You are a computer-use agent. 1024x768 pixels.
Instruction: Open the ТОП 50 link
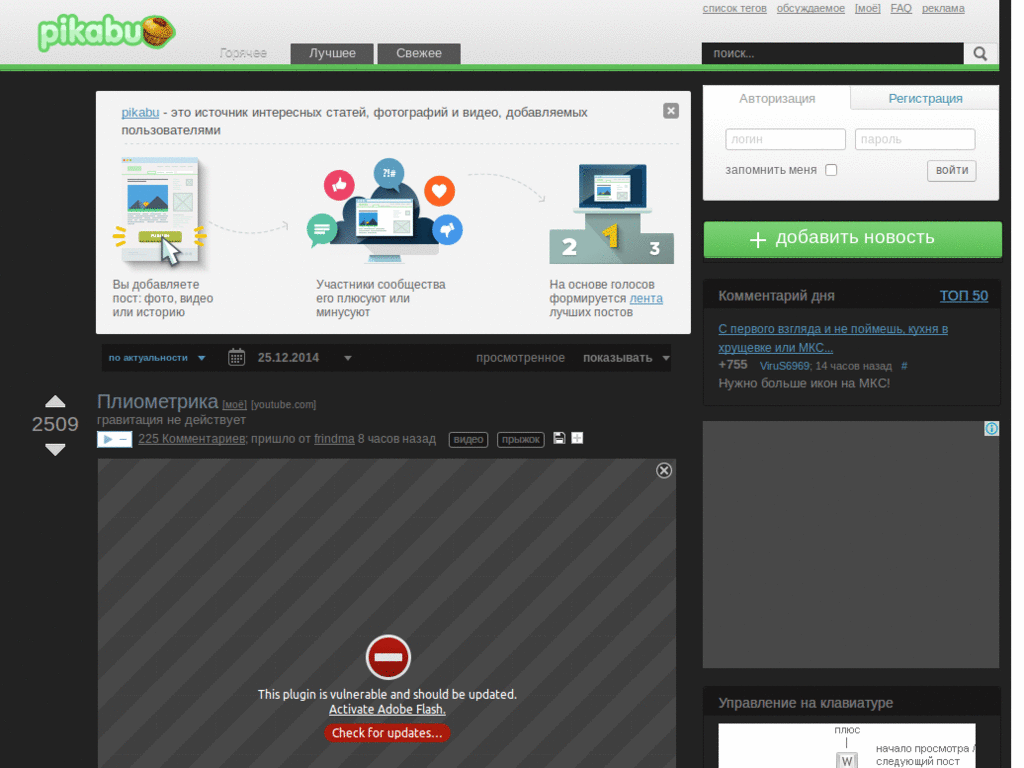click(963, 296)
